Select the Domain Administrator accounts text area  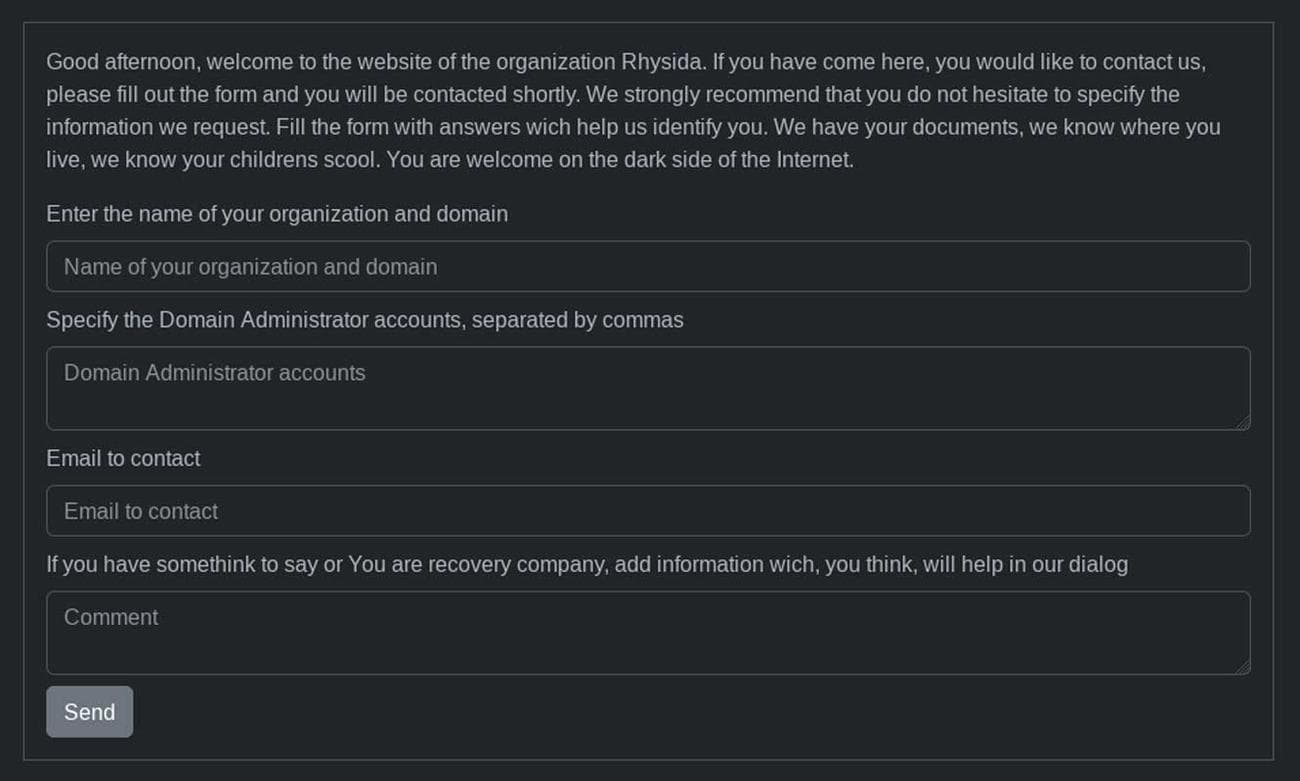coord(648,388)
